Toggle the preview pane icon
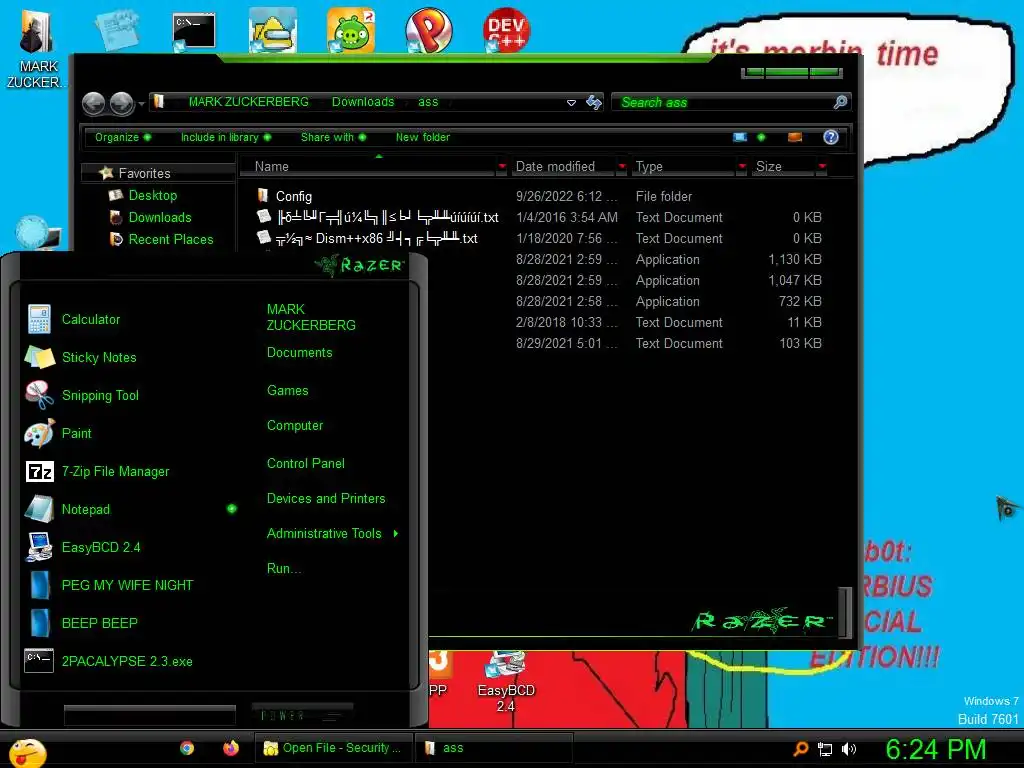 pos(795,137)
